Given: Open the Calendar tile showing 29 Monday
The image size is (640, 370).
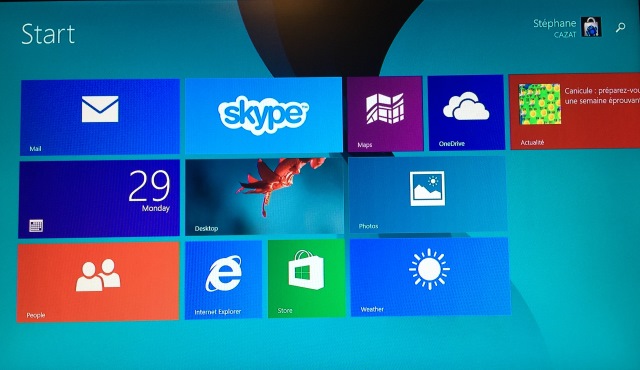Looking at the screenshot, I should click(x=99, y=199).
